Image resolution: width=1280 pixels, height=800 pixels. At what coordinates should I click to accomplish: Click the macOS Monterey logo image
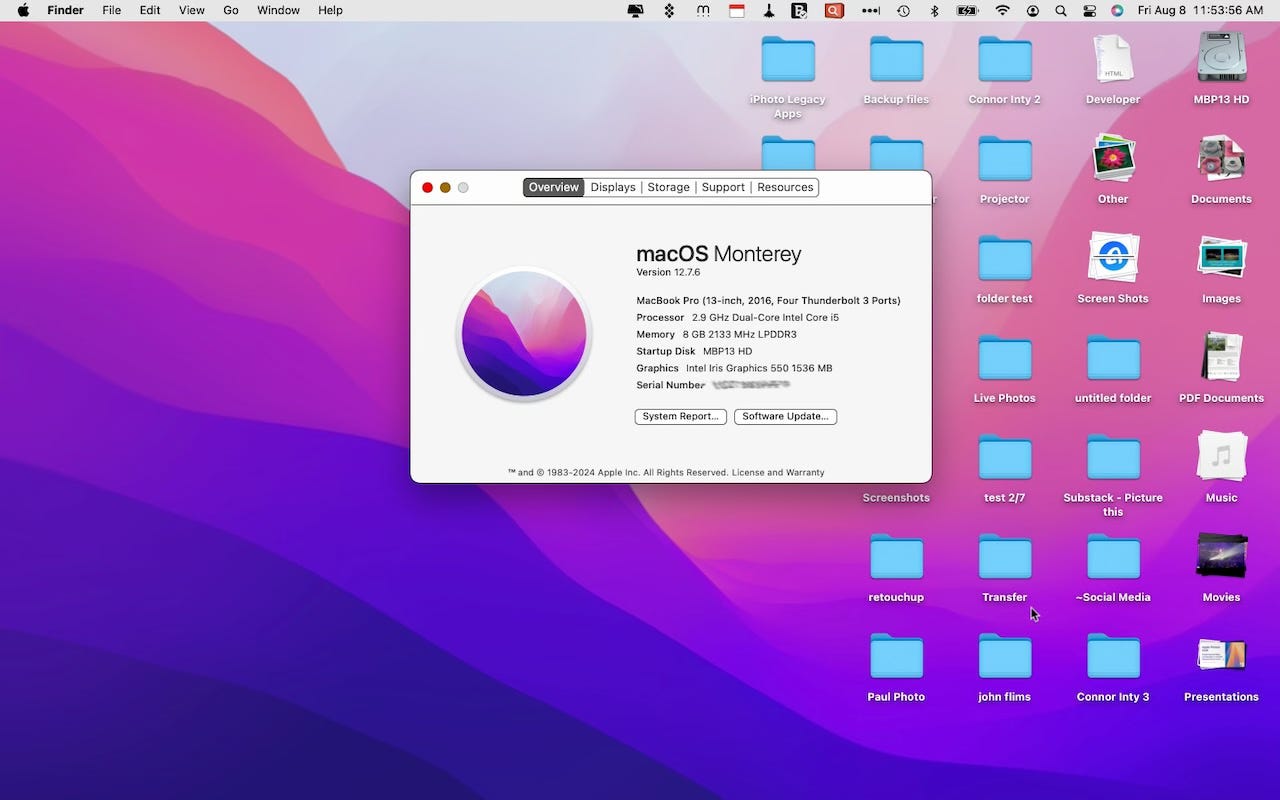524,334
